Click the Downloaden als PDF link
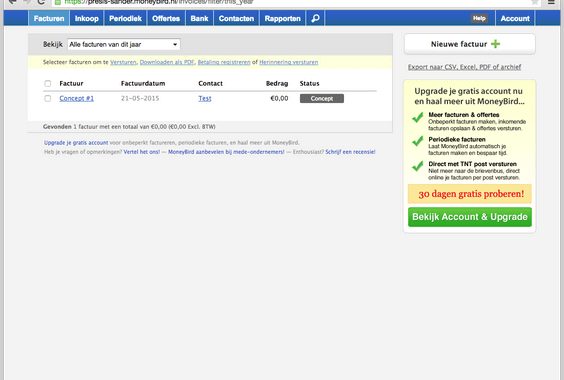This screenshot has width=564, height=380. (167, 62)
